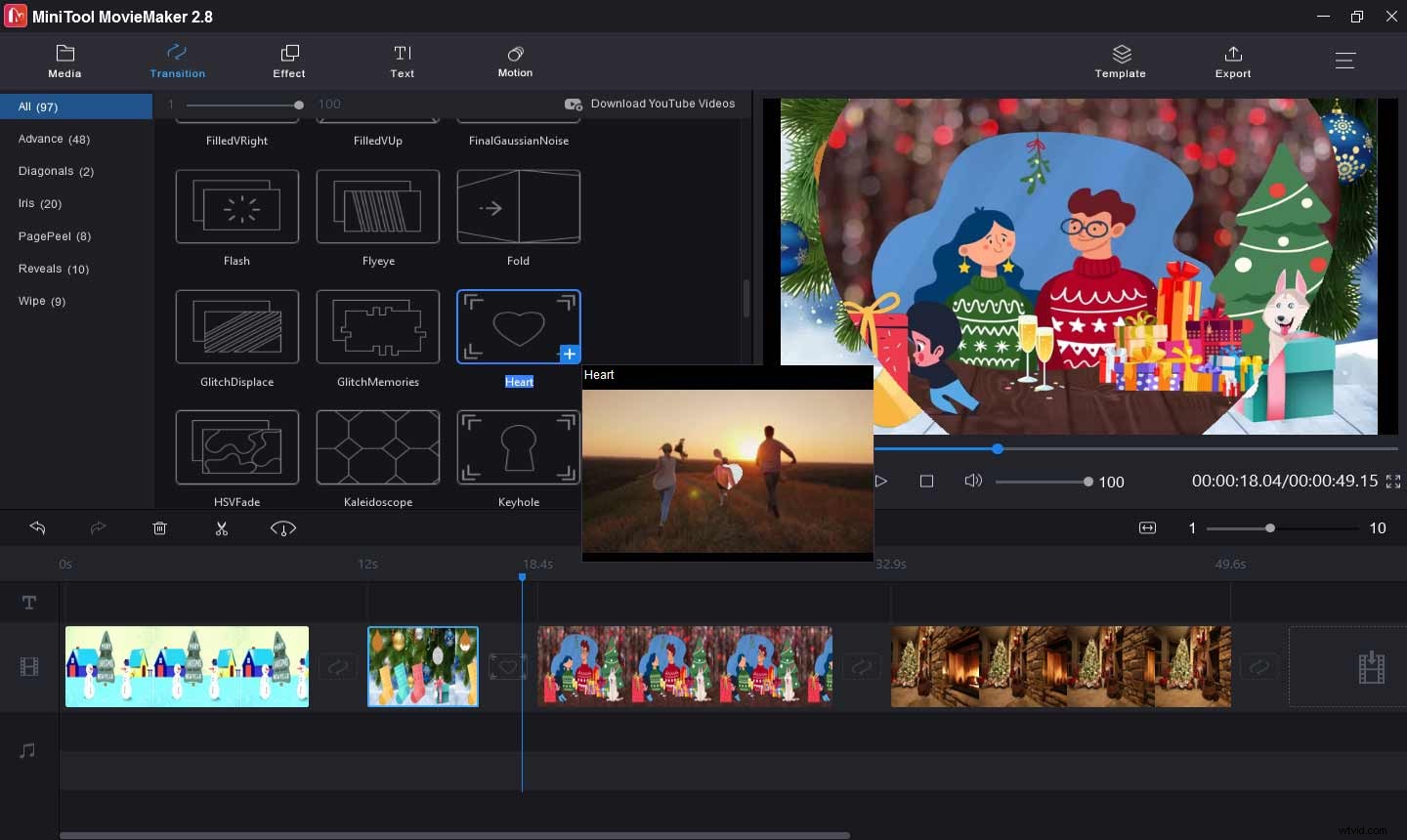Click the transition link icon between first two clips

(337, 667)
